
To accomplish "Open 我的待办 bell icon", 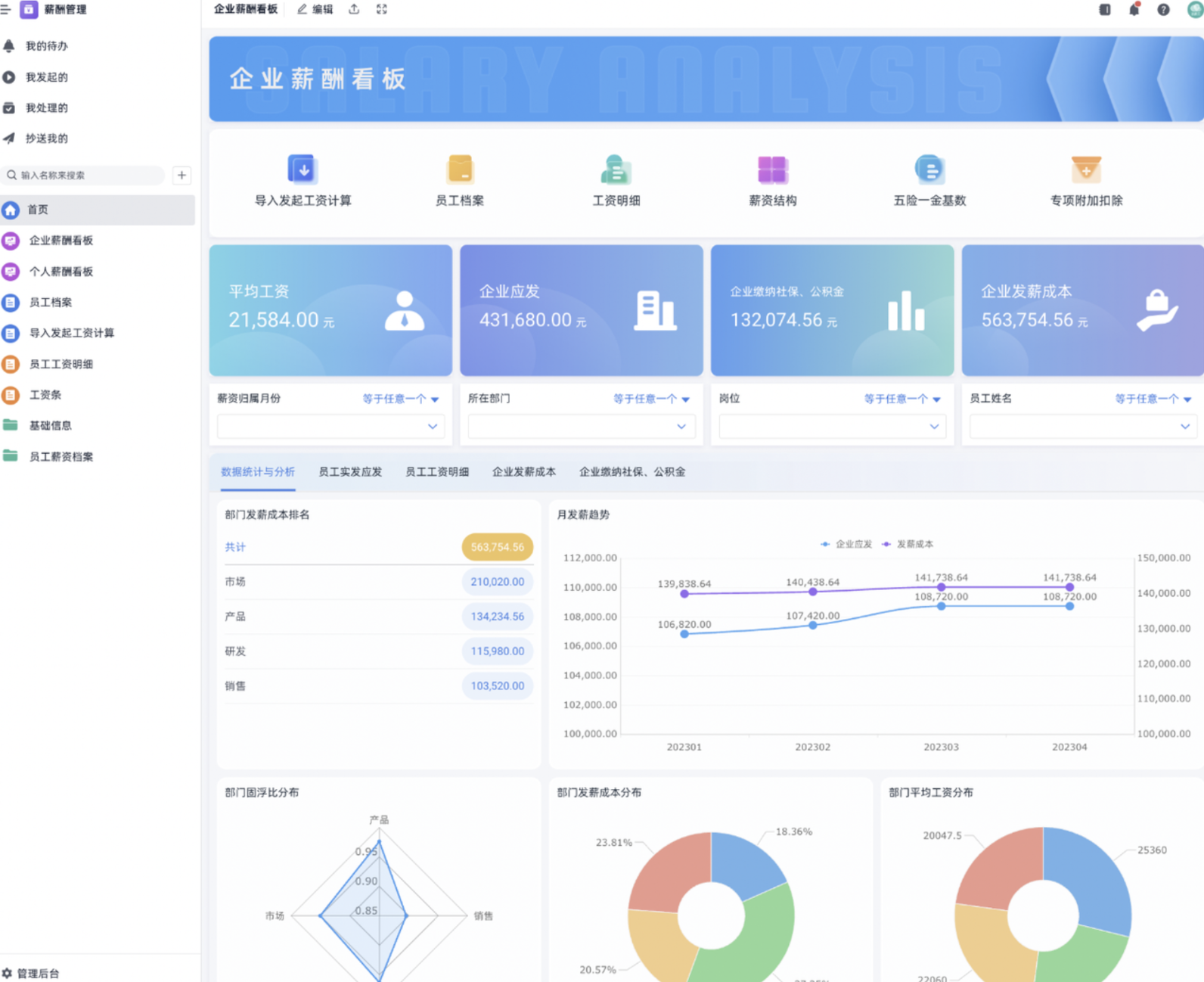I will click(9, 46).
